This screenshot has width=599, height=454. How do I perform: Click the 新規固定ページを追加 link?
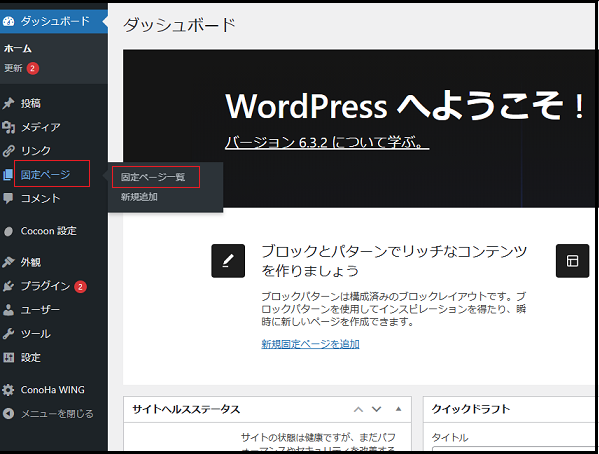click(x=310, y=344)
